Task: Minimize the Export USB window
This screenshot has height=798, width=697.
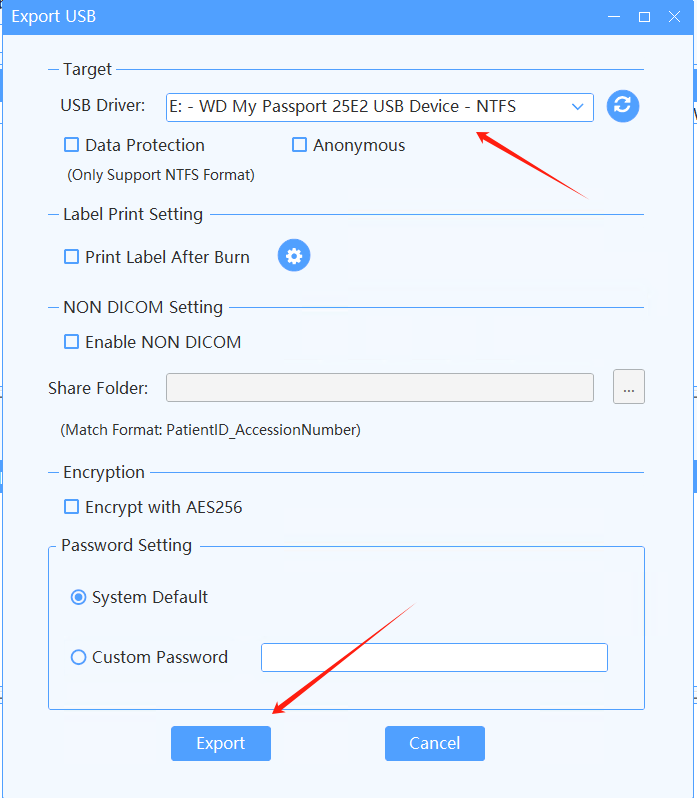Action: 617,17
